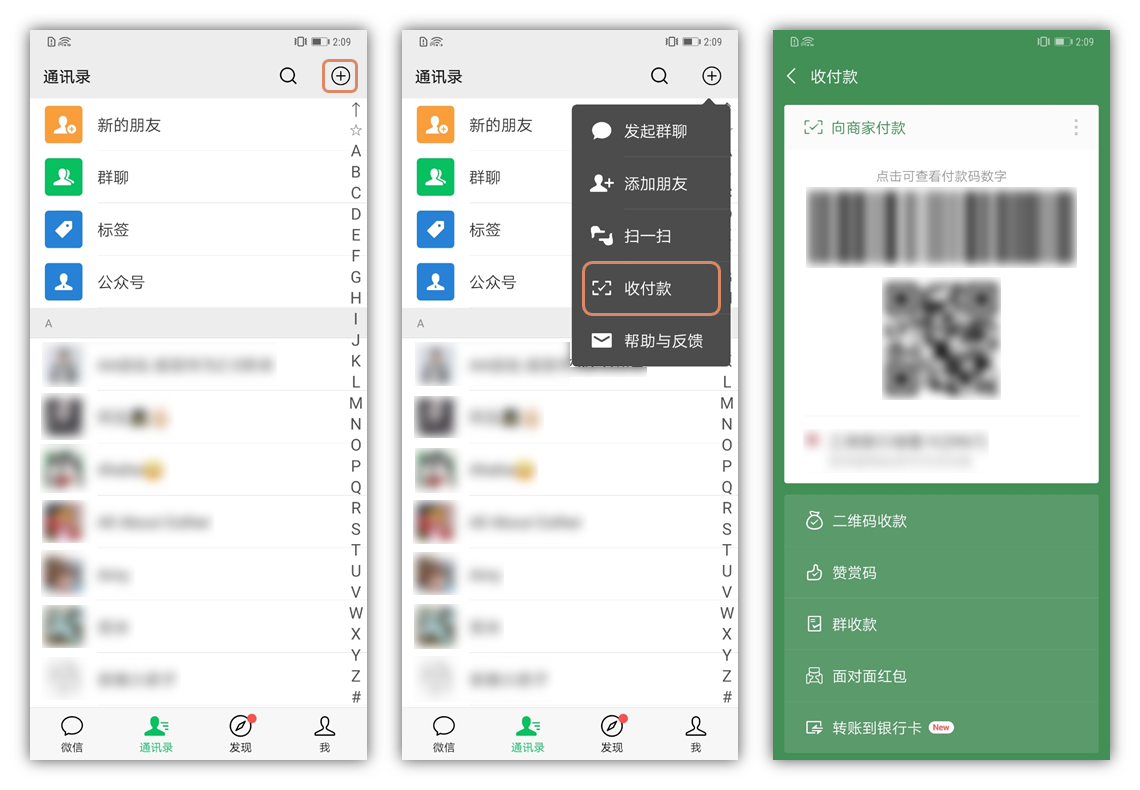The image size is (1140, 790).
Task: Tap the search icon in the left phone
Action: point(289,76)
